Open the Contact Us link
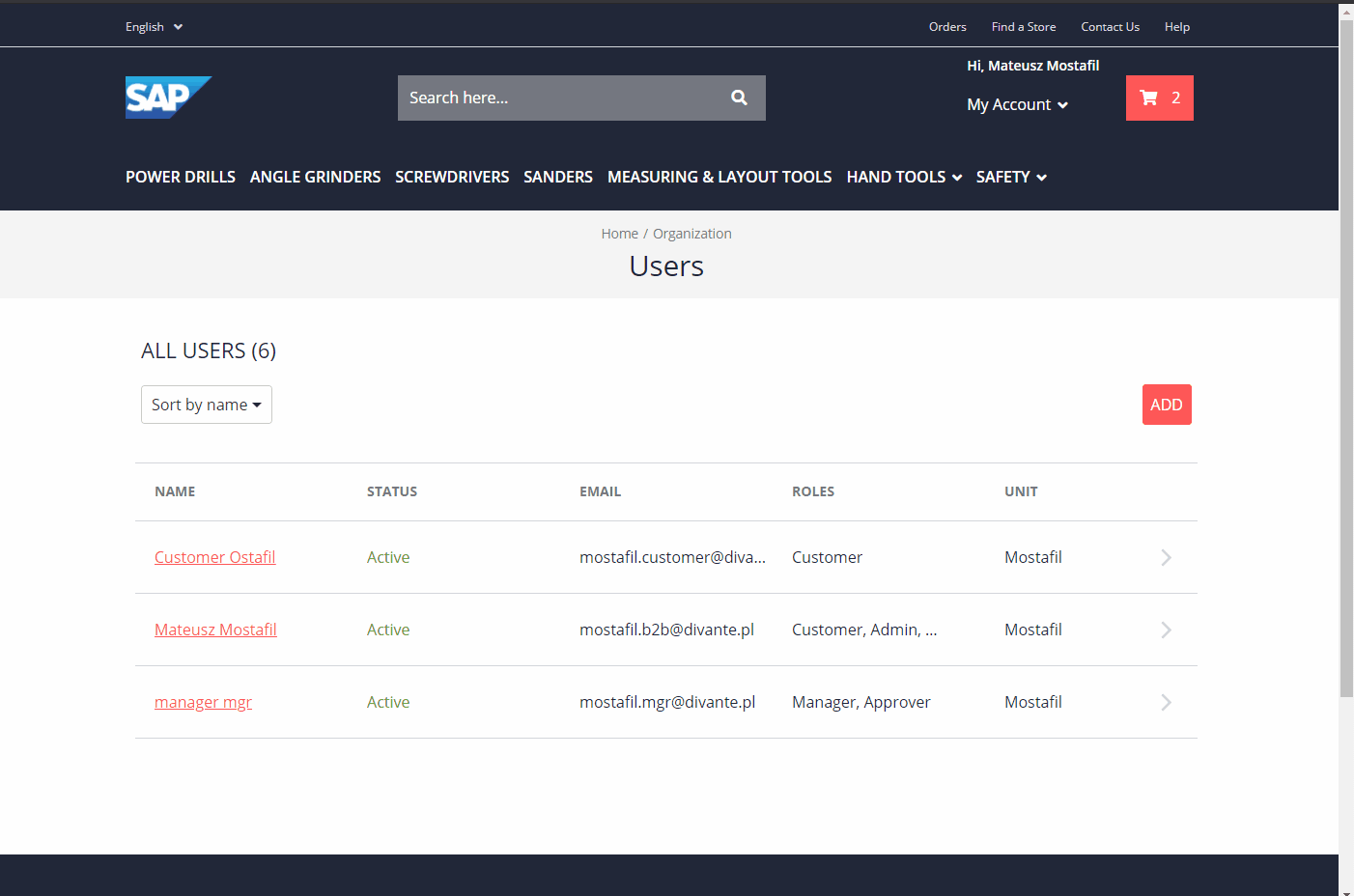 (x=1110, y=27)
